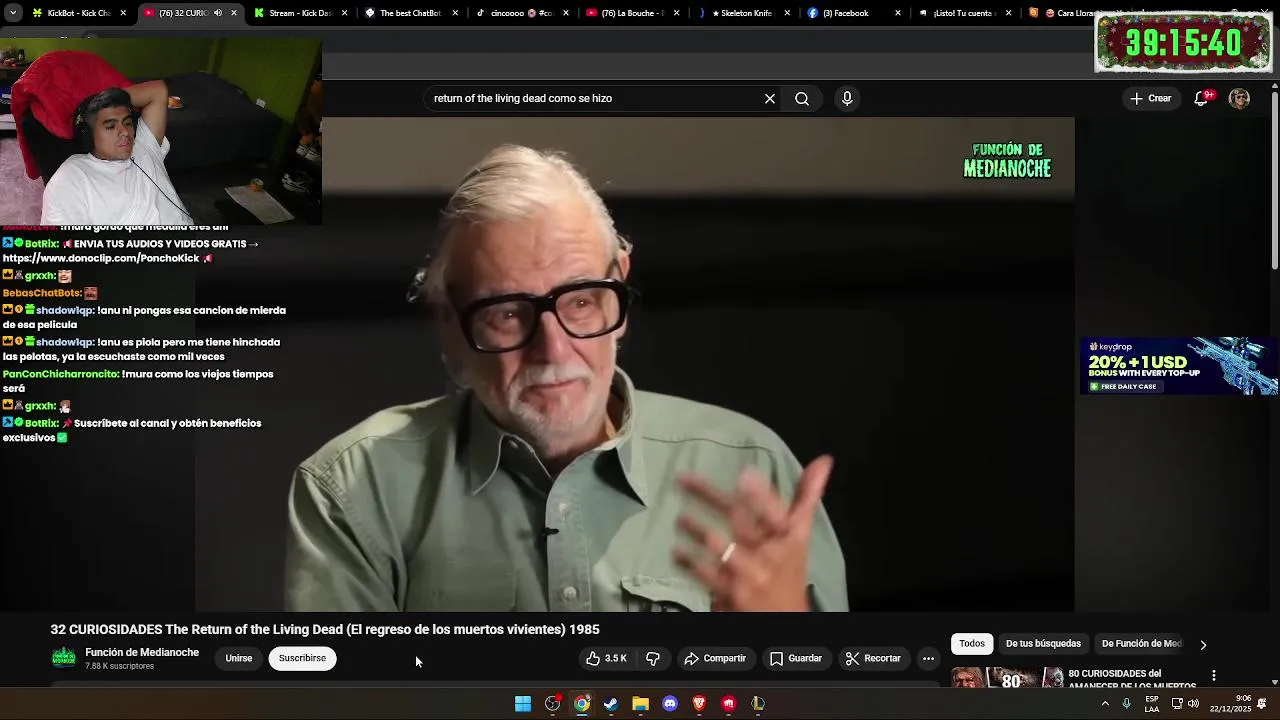Click the Suscribirse button
1280x720 pixels.
pos(302,658)
